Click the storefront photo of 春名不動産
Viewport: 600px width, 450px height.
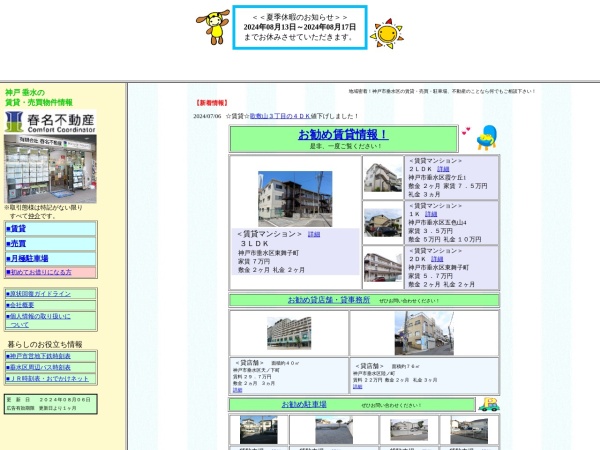pyautogui.click(x=50, y=169)
